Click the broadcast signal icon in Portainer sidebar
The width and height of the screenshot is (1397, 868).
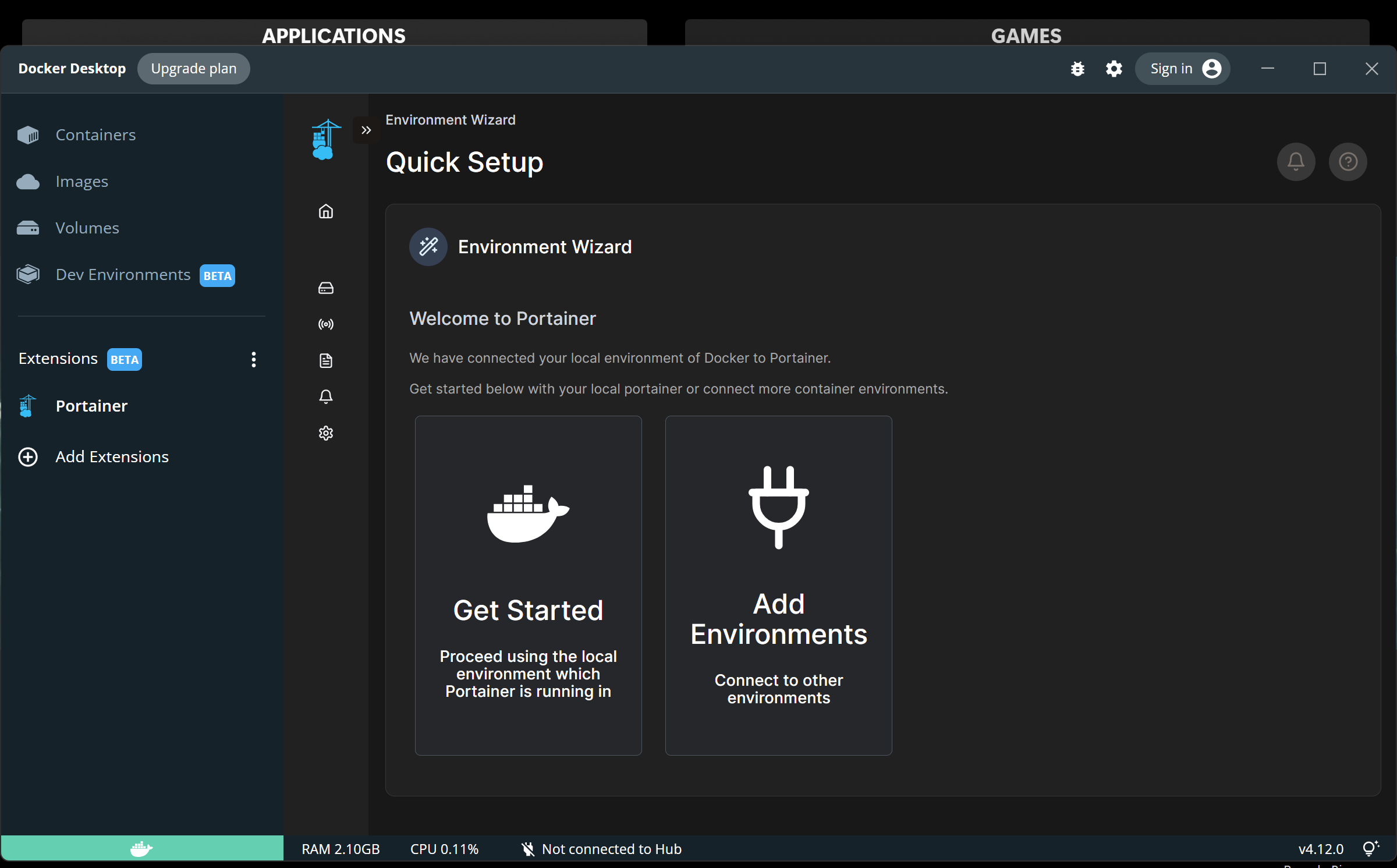[326, 324]
